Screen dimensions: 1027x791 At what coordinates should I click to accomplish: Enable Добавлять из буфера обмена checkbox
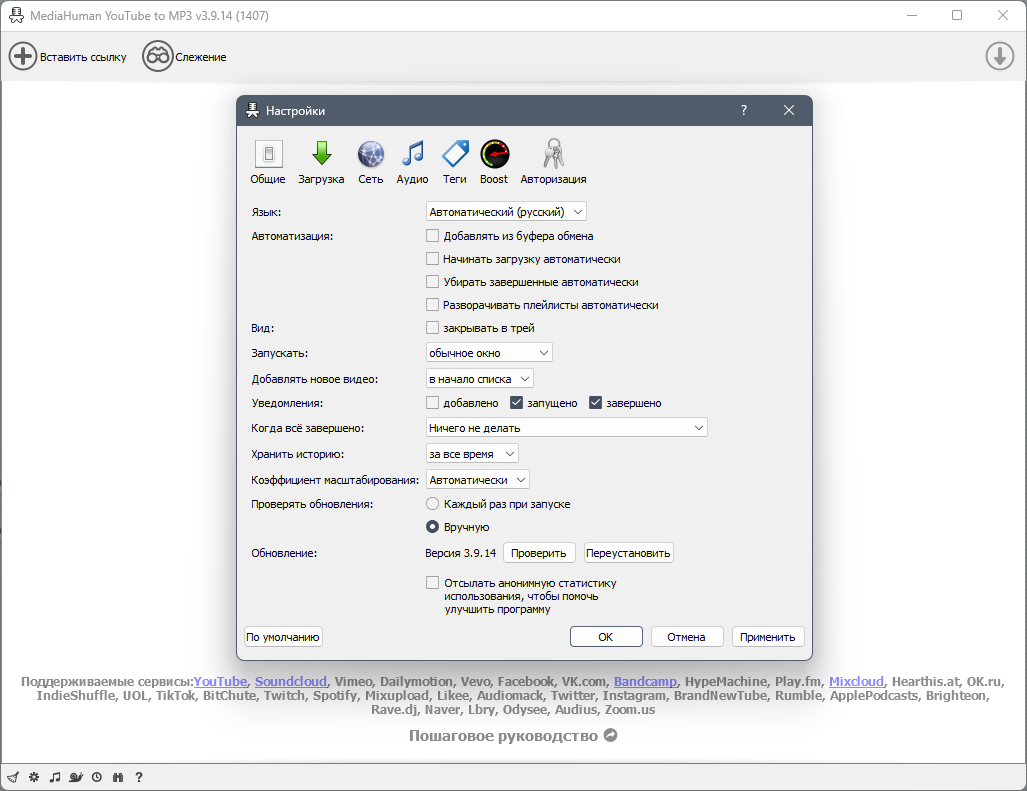click(x=432, y=236)
